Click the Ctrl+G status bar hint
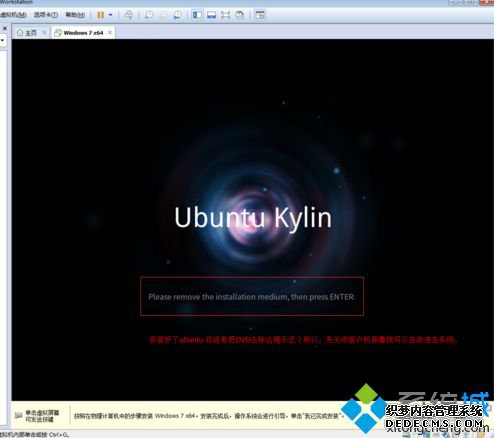This screenshot has width=494, height=438. pyautogui.click(x=34, y=435)
